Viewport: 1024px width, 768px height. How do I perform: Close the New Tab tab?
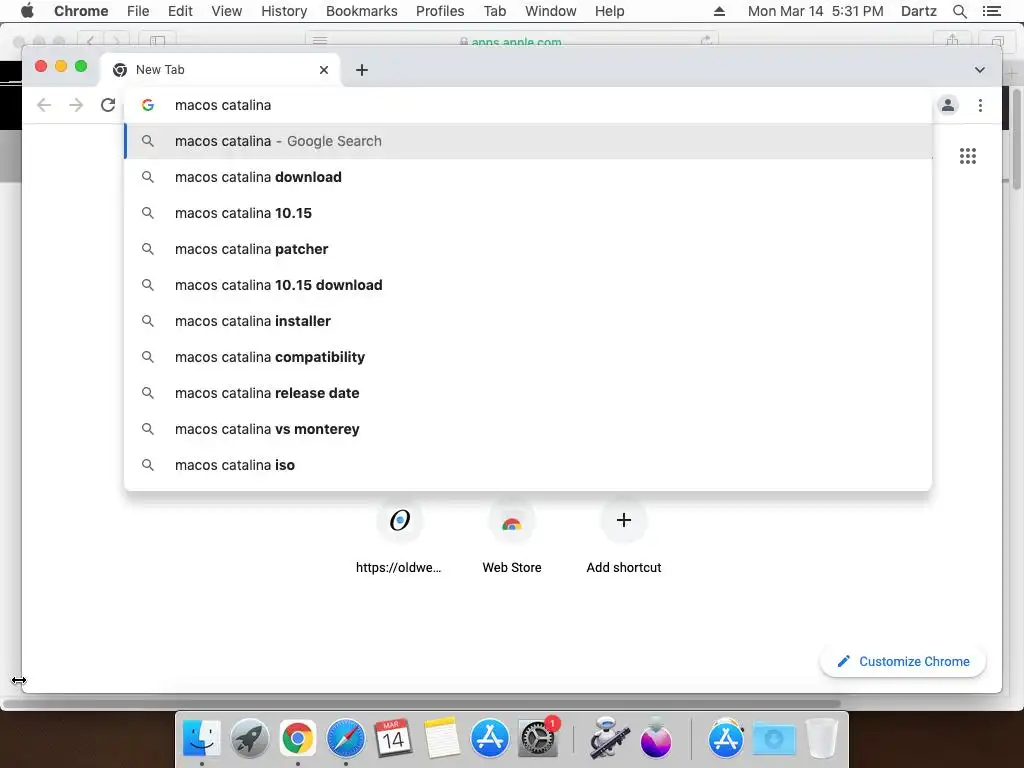click(324, 70)
